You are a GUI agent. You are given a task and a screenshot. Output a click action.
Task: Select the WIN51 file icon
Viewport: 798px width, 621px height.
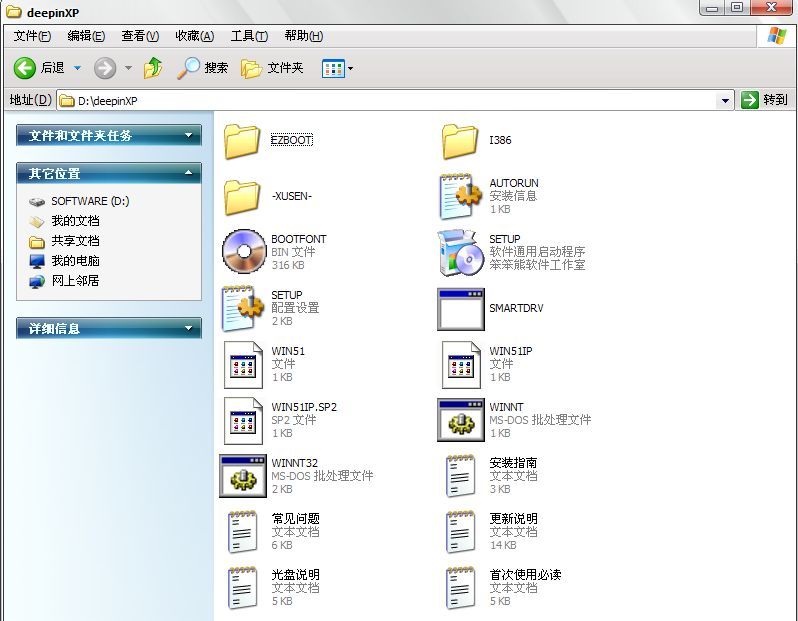[243, 364]
